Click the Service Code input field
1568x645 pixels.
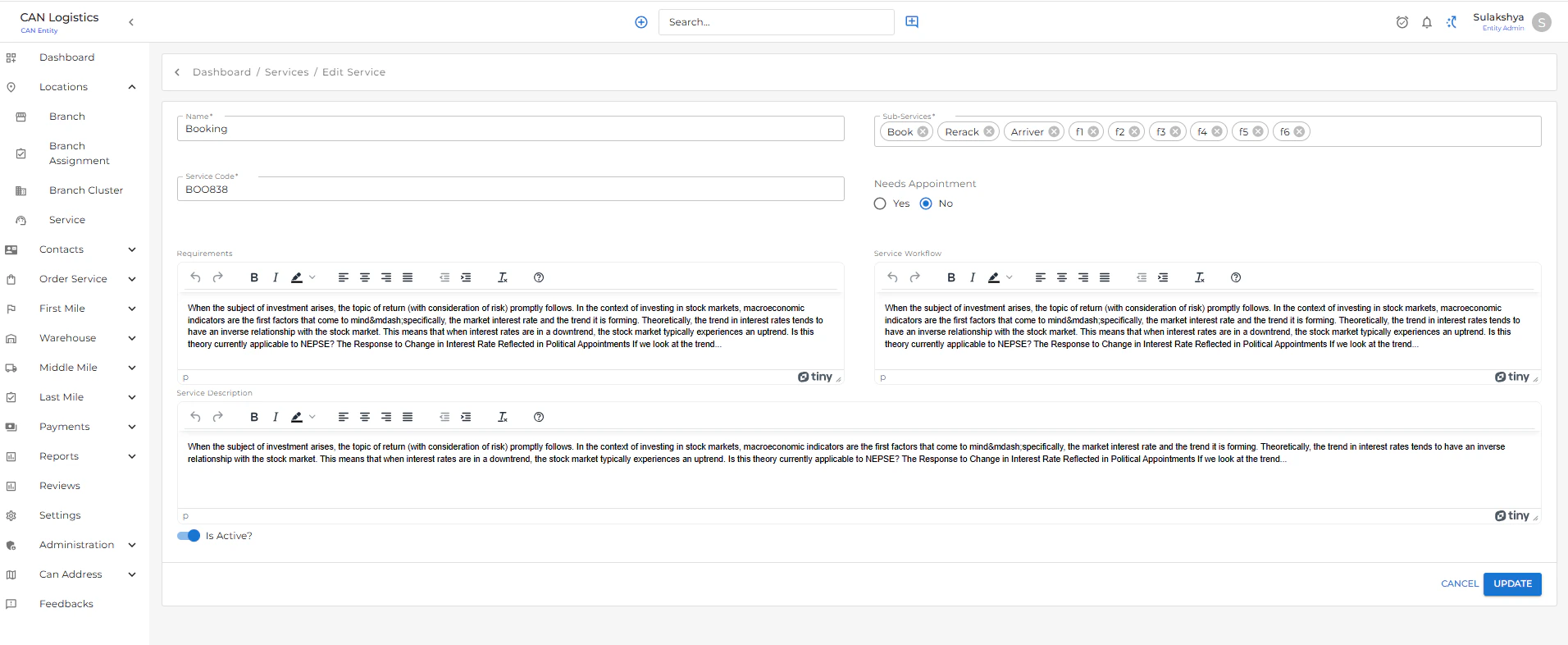(x=510, y=189)
